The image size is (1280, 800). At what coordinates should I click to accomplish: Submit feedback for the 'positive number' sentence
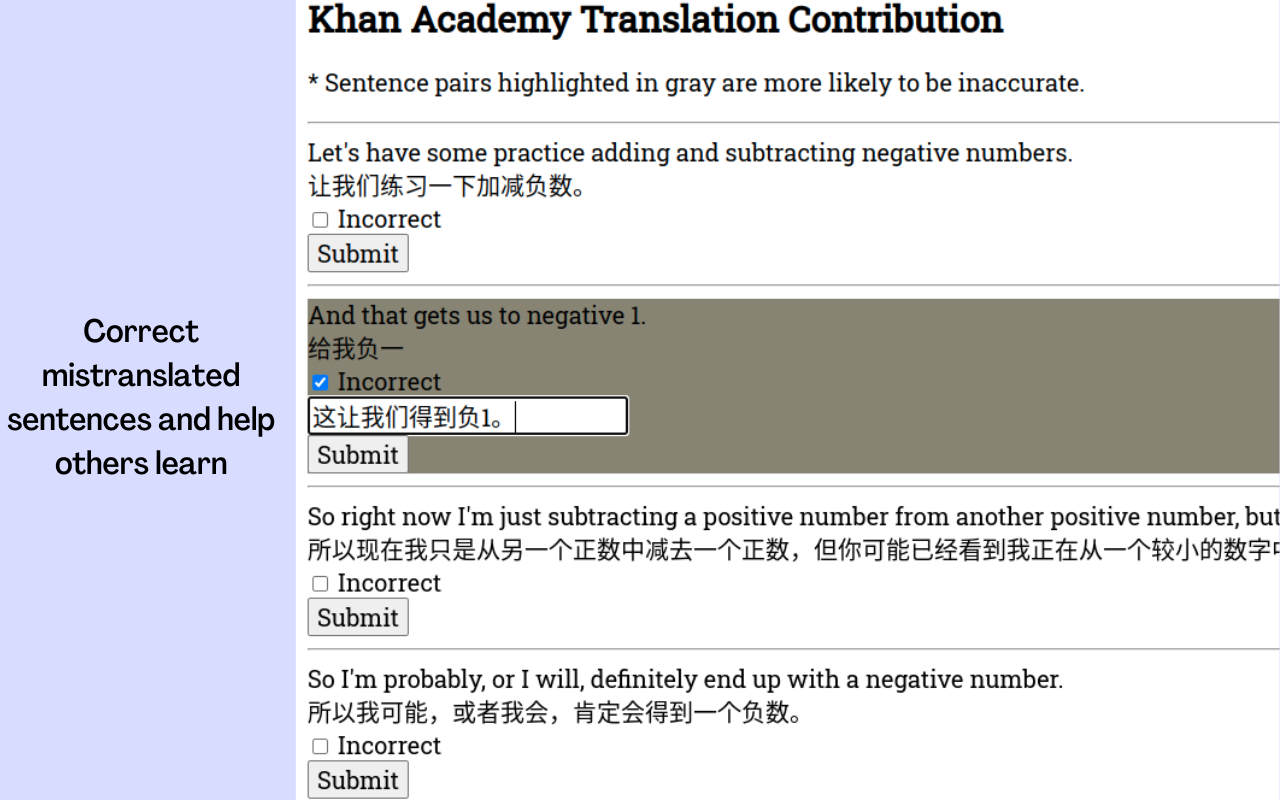coord(357,617)
